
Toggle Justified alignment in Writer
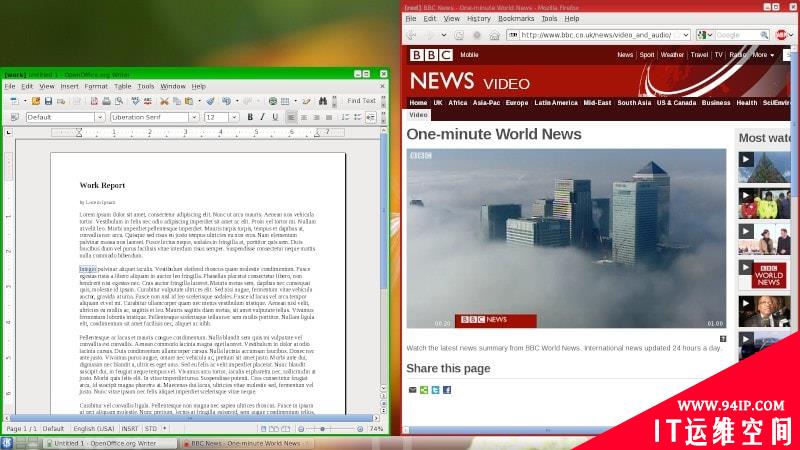pyautogui.click(x=329, y=117)
